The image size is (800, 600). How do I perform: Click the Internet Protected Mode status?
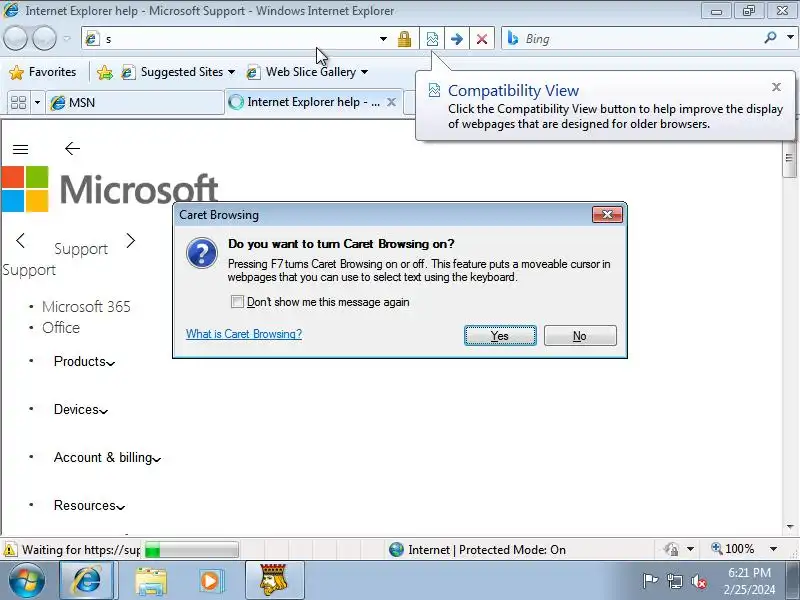pyautogui.click(x=477, y=549)
